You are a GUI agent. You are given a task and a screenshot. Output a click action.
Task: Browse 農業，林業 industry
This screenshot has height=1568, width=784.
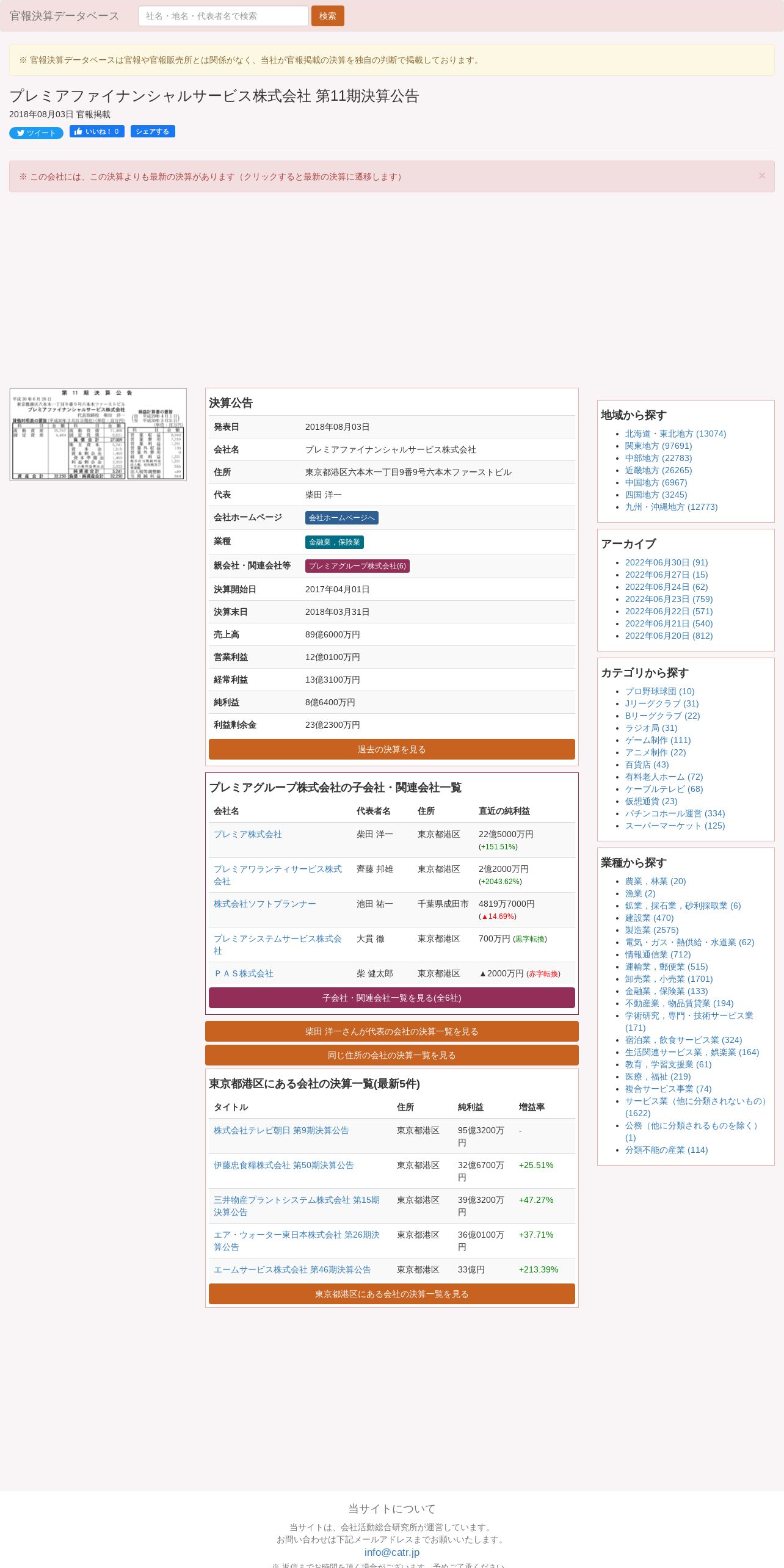click(x=656, y=881)
